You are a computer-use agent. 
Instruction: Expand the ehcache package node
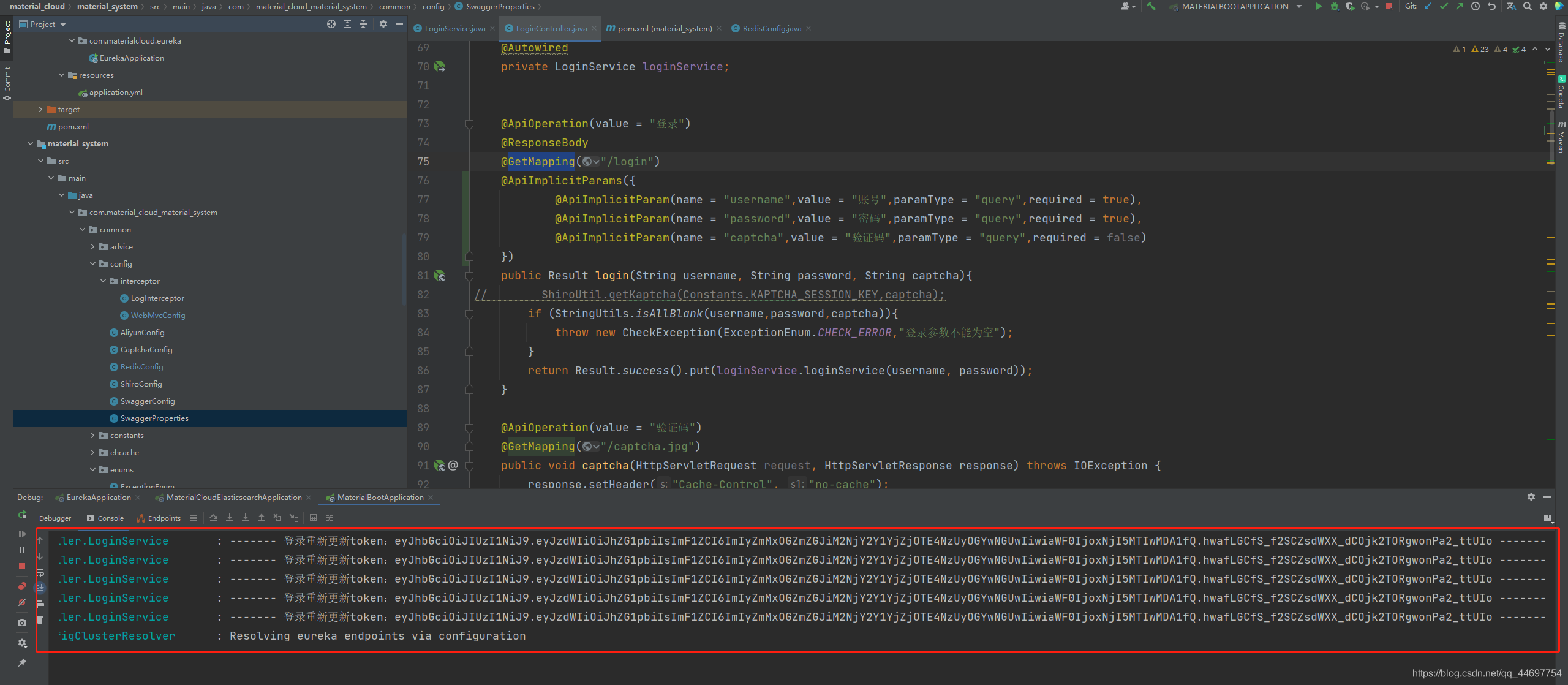pos(92,453)
